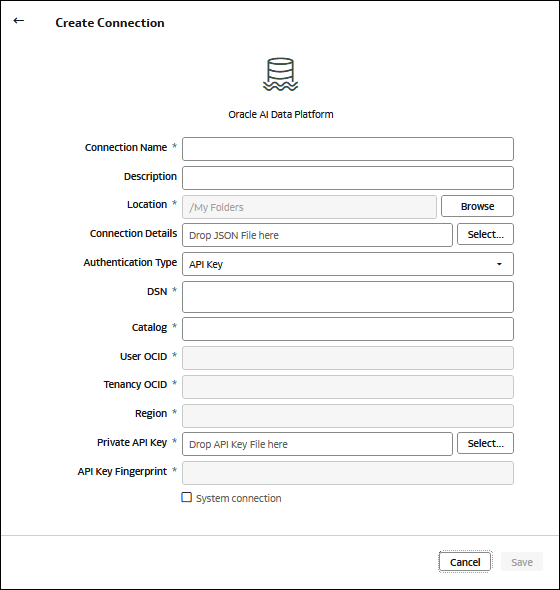560x590 pixels.
Task: Enable the System connection checkbox
Action: tap(186, 497)
